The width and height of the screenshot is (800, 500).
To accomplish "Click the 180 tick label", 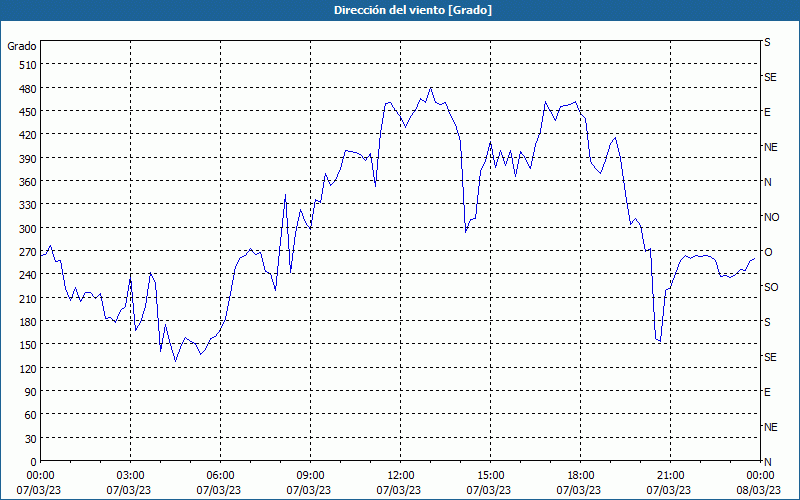I will [x=29, y=322].
